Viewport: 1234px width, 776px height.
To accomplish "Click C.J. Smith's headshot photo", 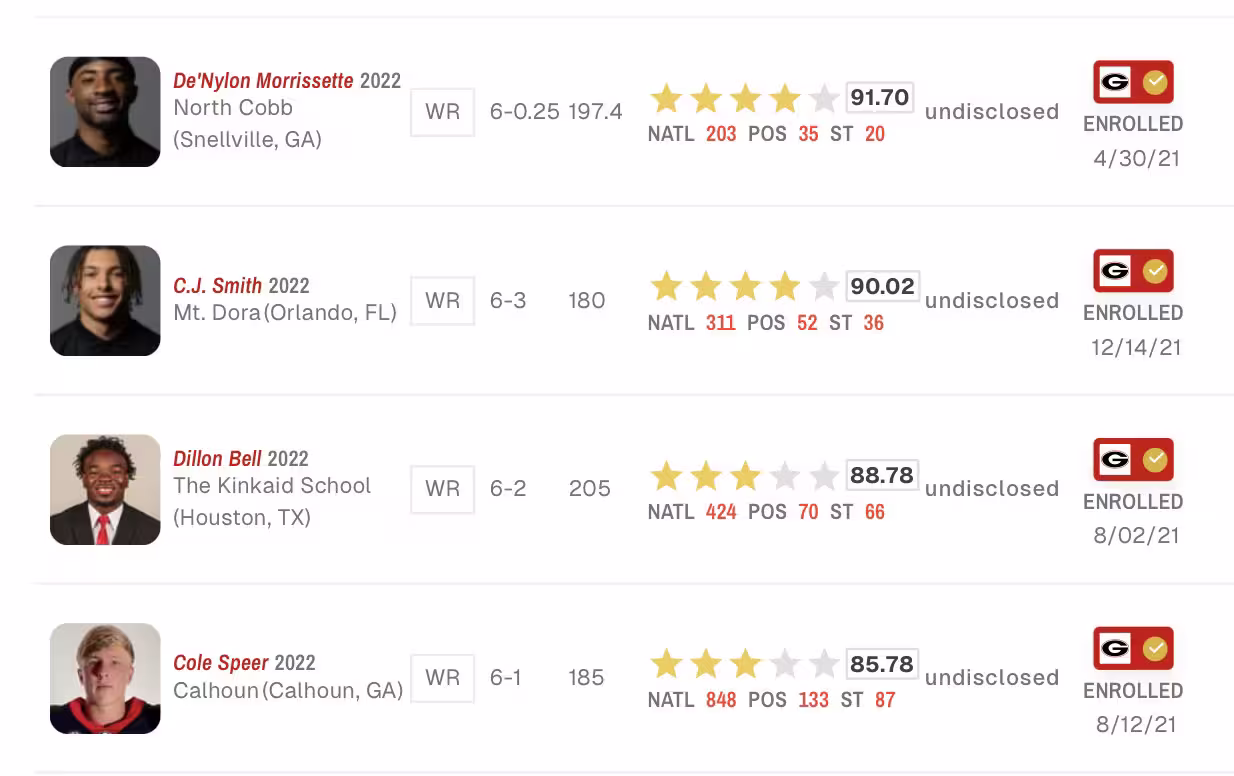I will point(105,301).
